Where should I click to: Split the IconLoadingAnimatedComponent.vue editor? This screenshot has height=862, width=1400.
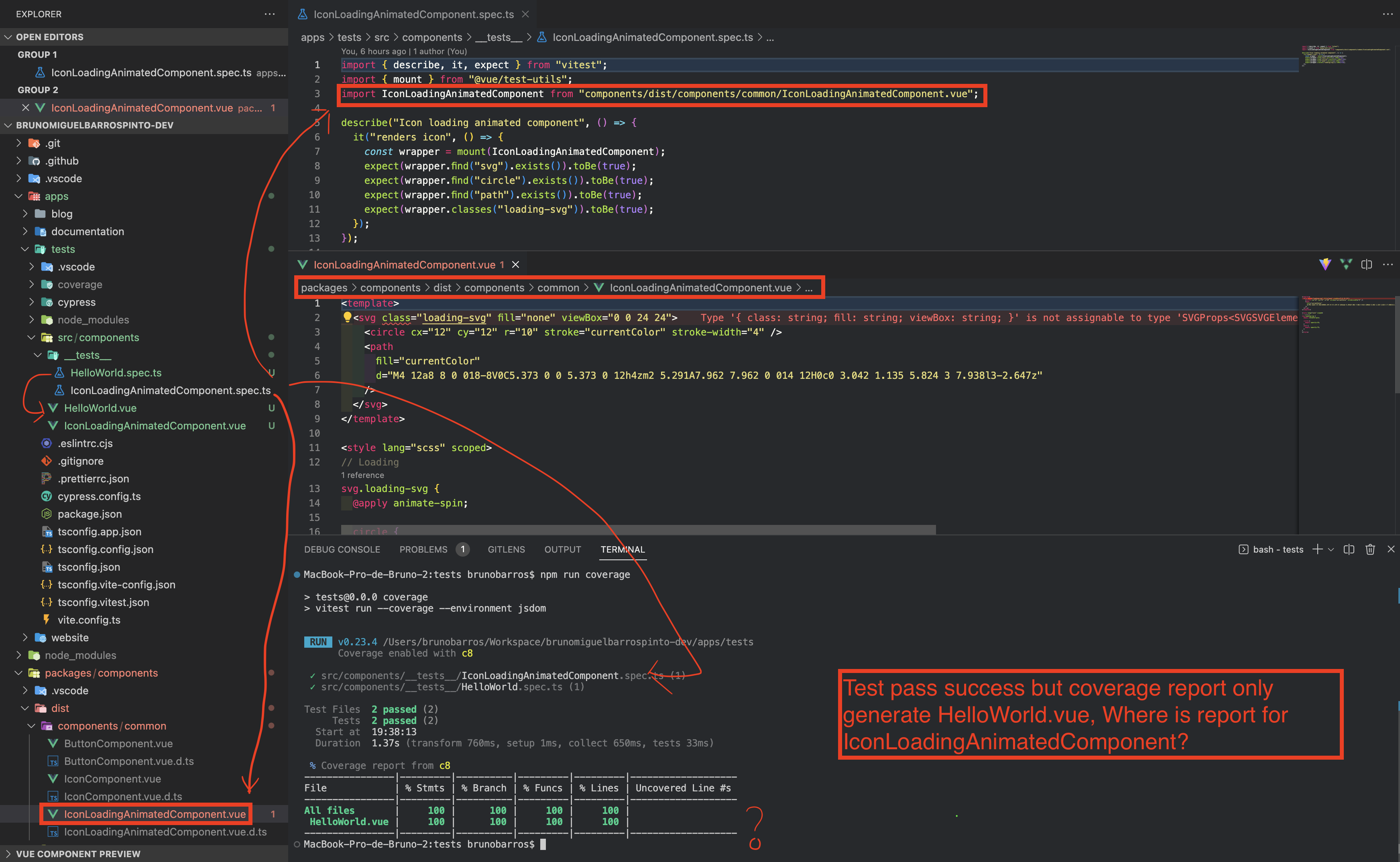point(1366,264)
